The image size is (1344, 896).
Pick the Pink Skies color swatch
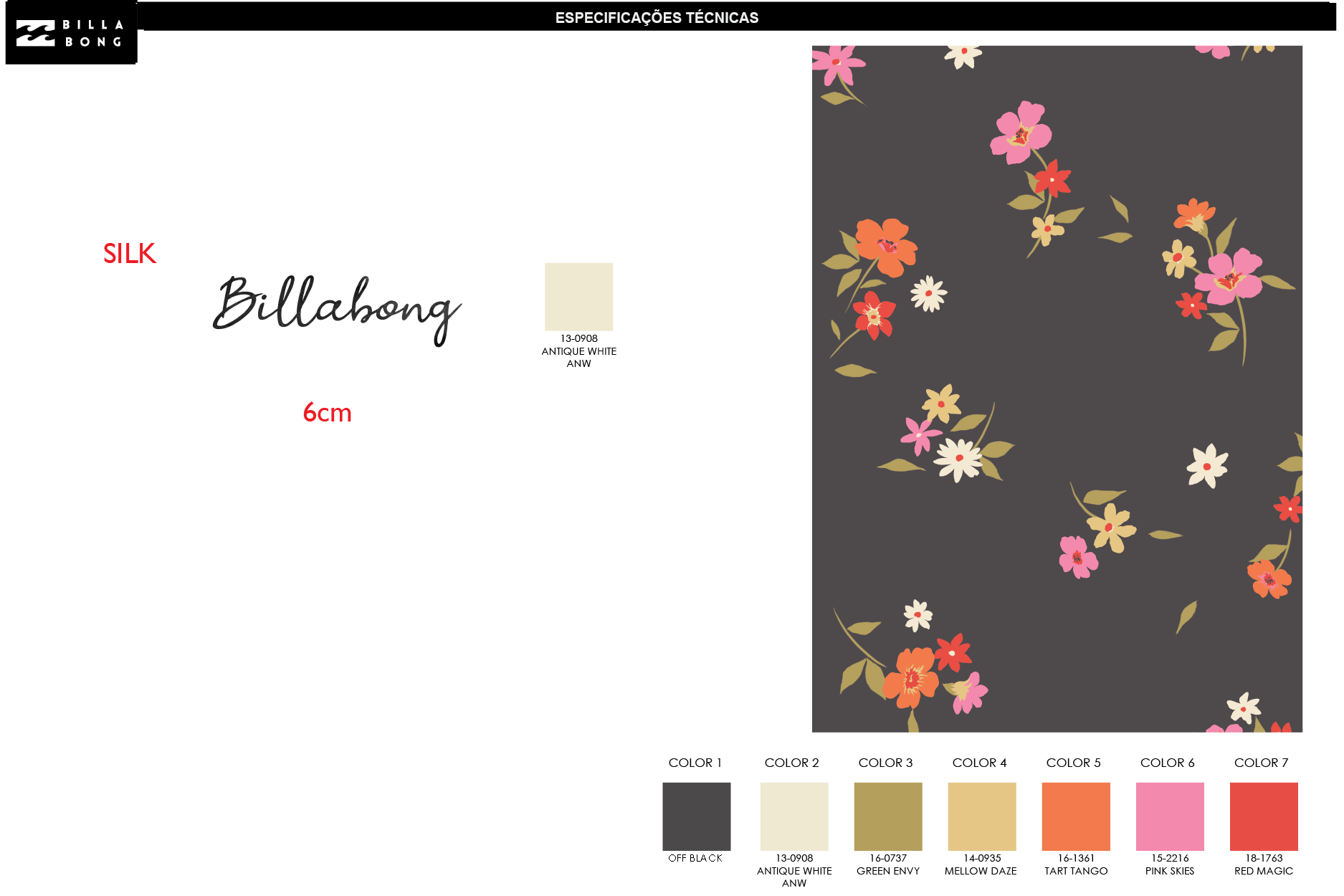(x=1170, y=816)
